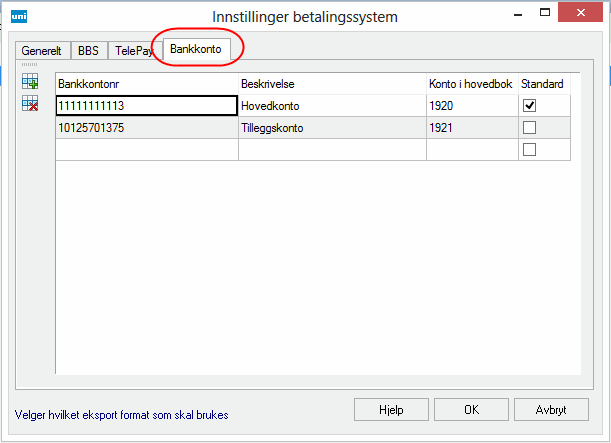
Task: Switch to the Generelt tab
Action: click(43, 50)
